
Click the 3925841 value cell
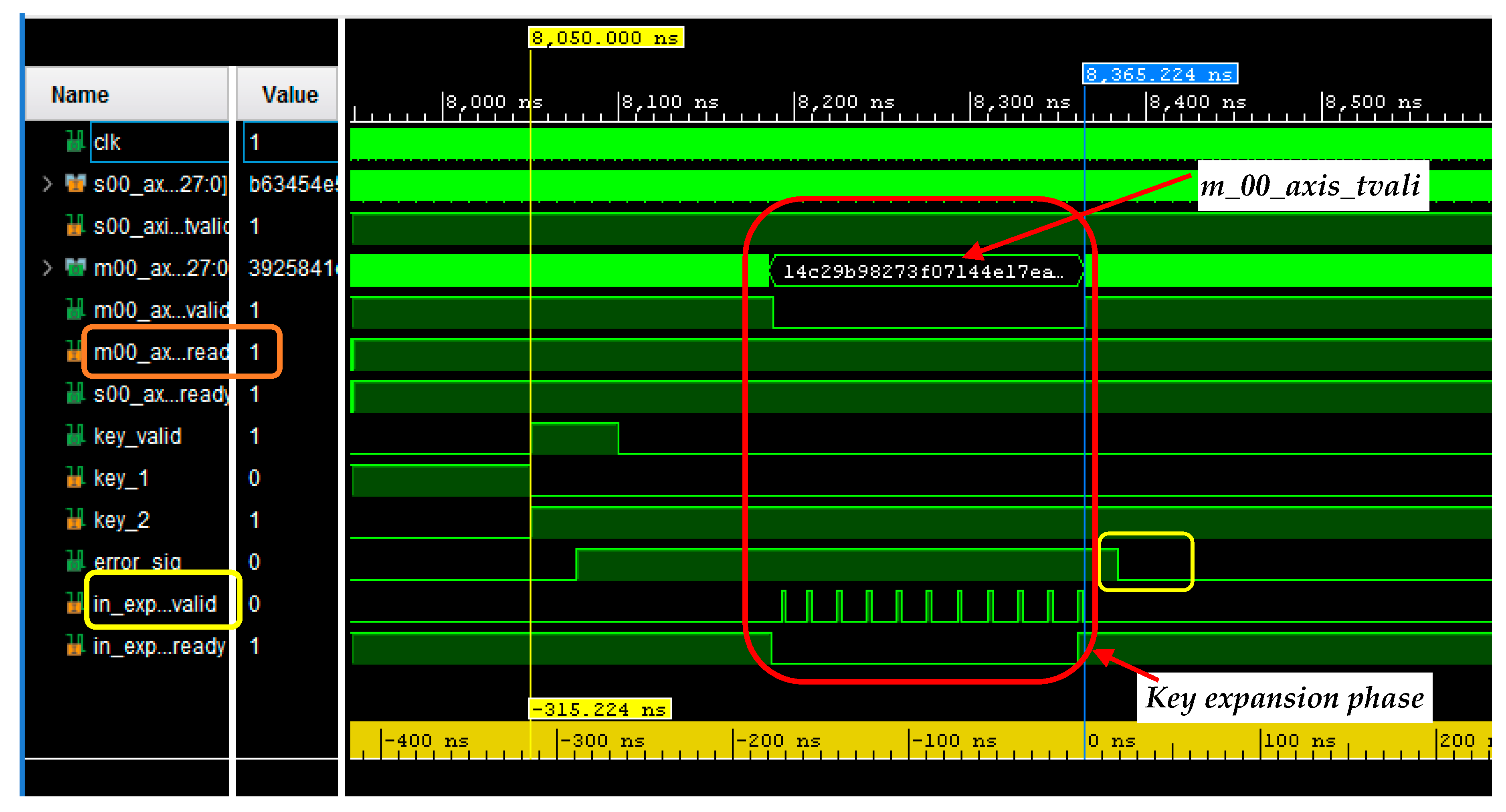click(x=293, y=268)
